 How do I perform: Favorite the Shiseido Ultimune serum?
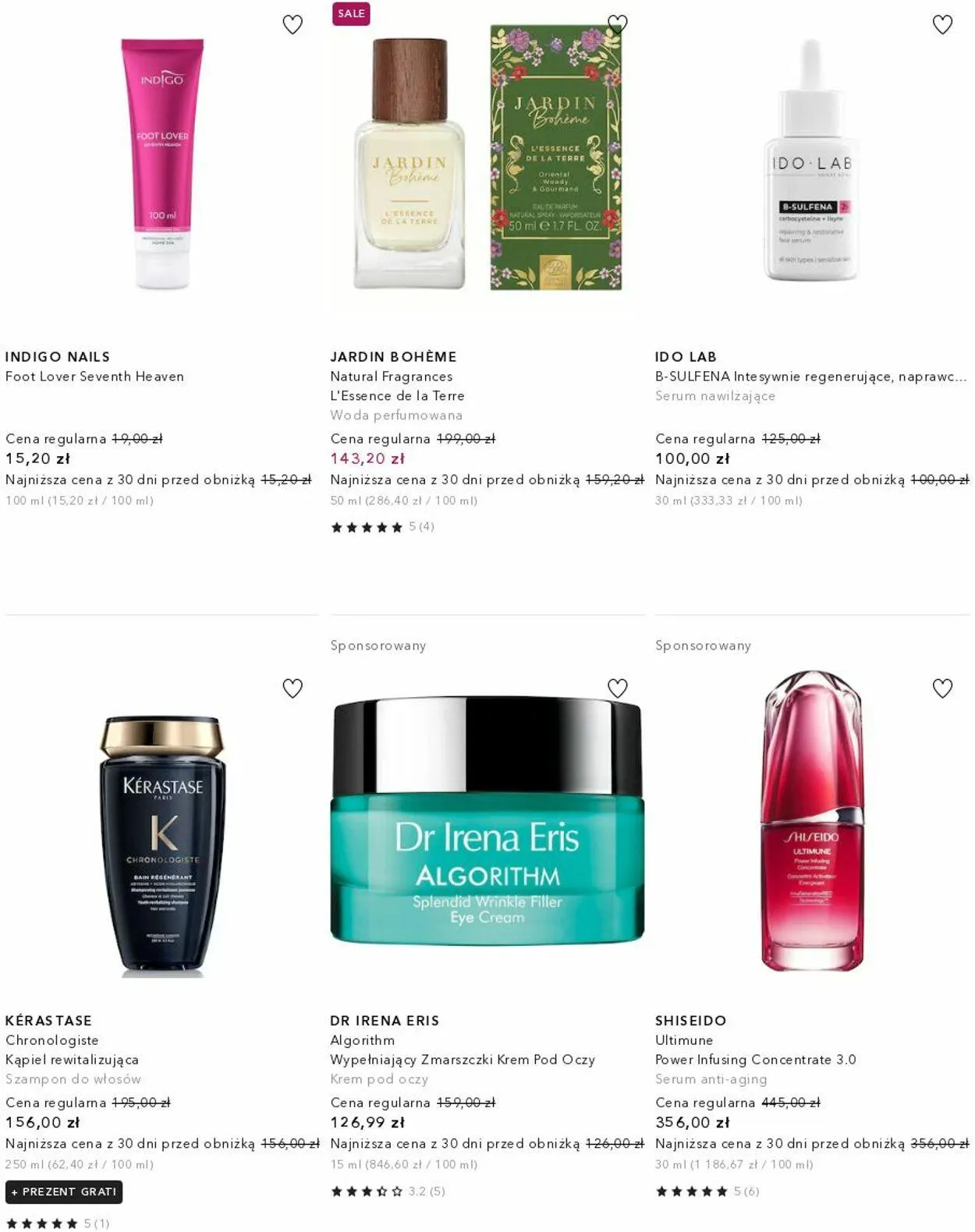point(942,689)
